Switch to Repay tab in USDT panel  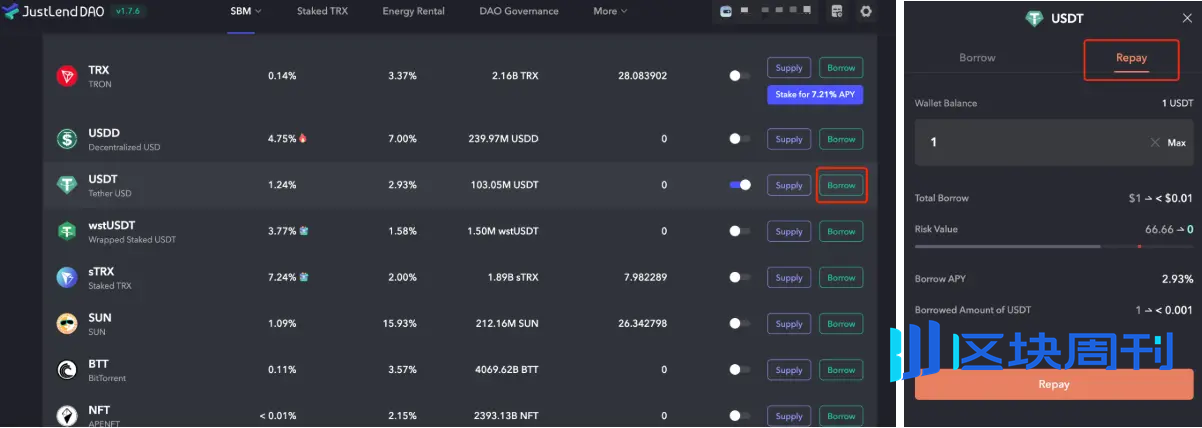[x=1131, y=58]
